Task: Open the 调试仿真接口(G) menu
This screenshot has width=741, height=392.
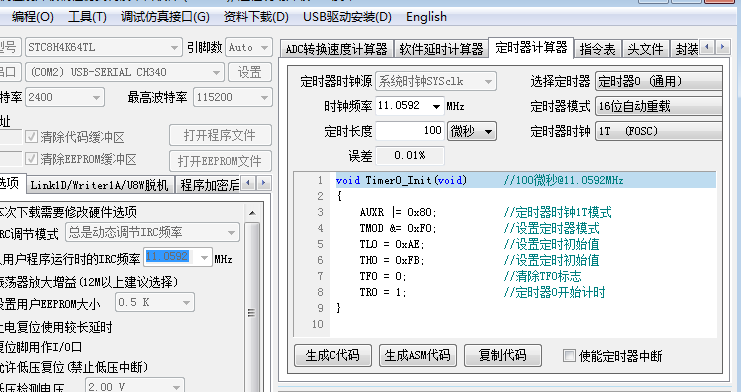Action: tap(165, 17)
